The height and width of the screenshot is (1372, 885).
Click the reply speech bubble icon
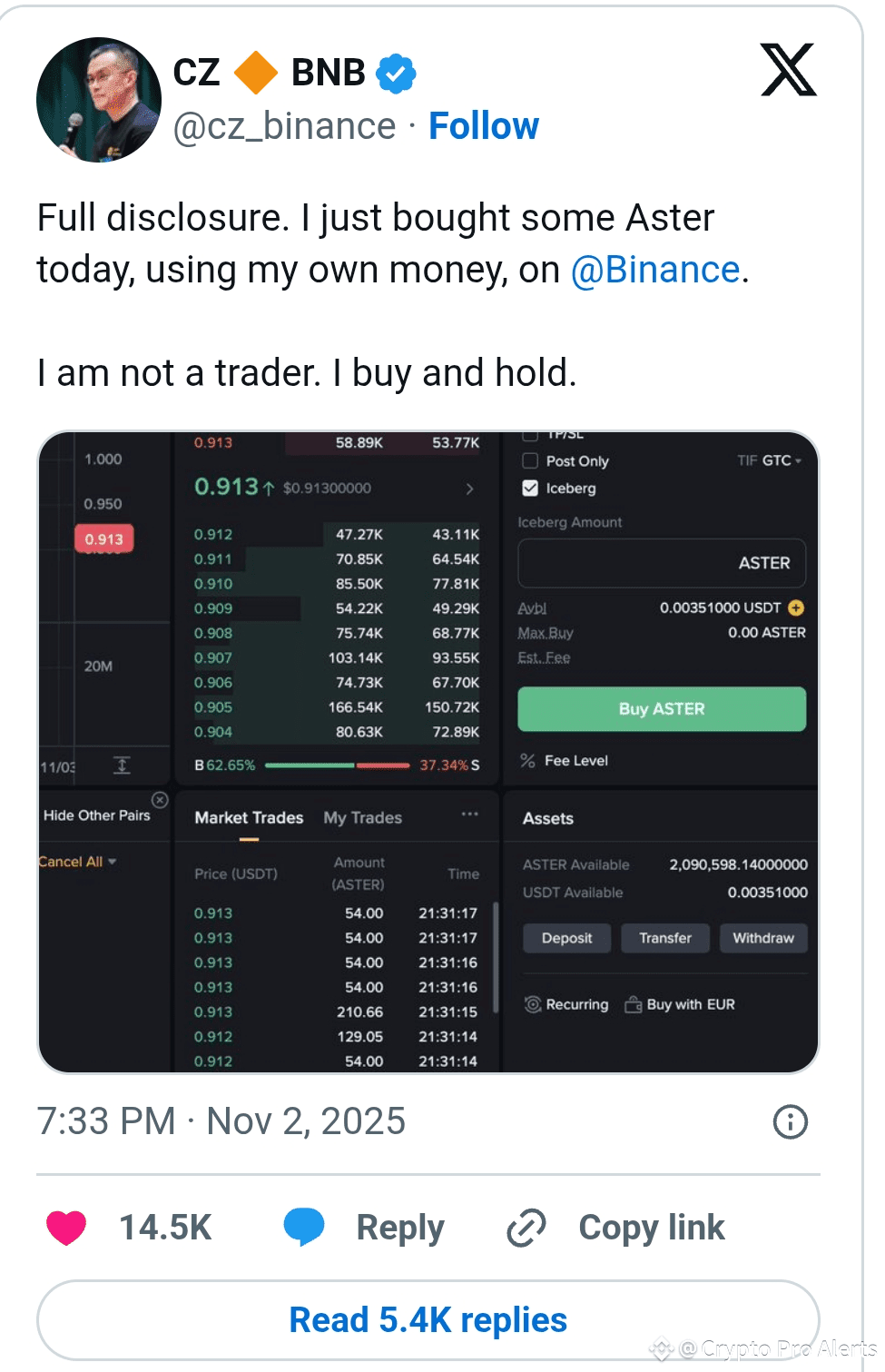pyautogui.click(x=304, y=1227)
